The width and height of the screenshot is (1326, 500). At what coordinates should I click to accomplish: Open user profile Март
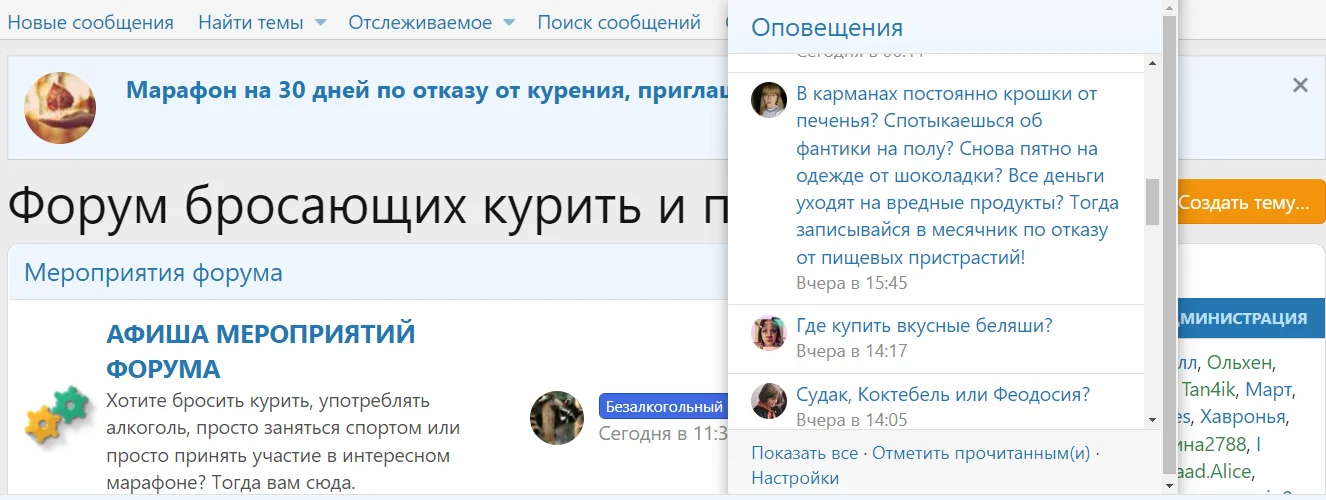coord(1267,389)
